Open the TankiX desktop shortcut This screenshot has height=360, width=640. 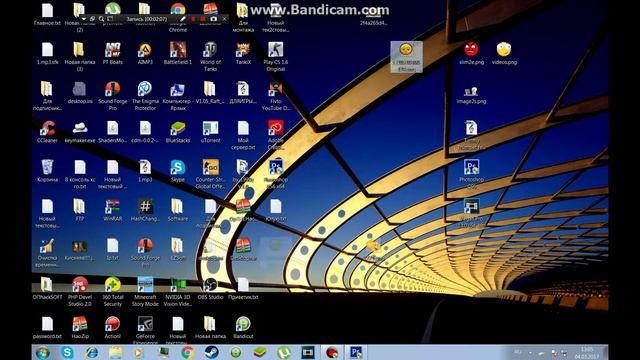(x=243, y=53)
